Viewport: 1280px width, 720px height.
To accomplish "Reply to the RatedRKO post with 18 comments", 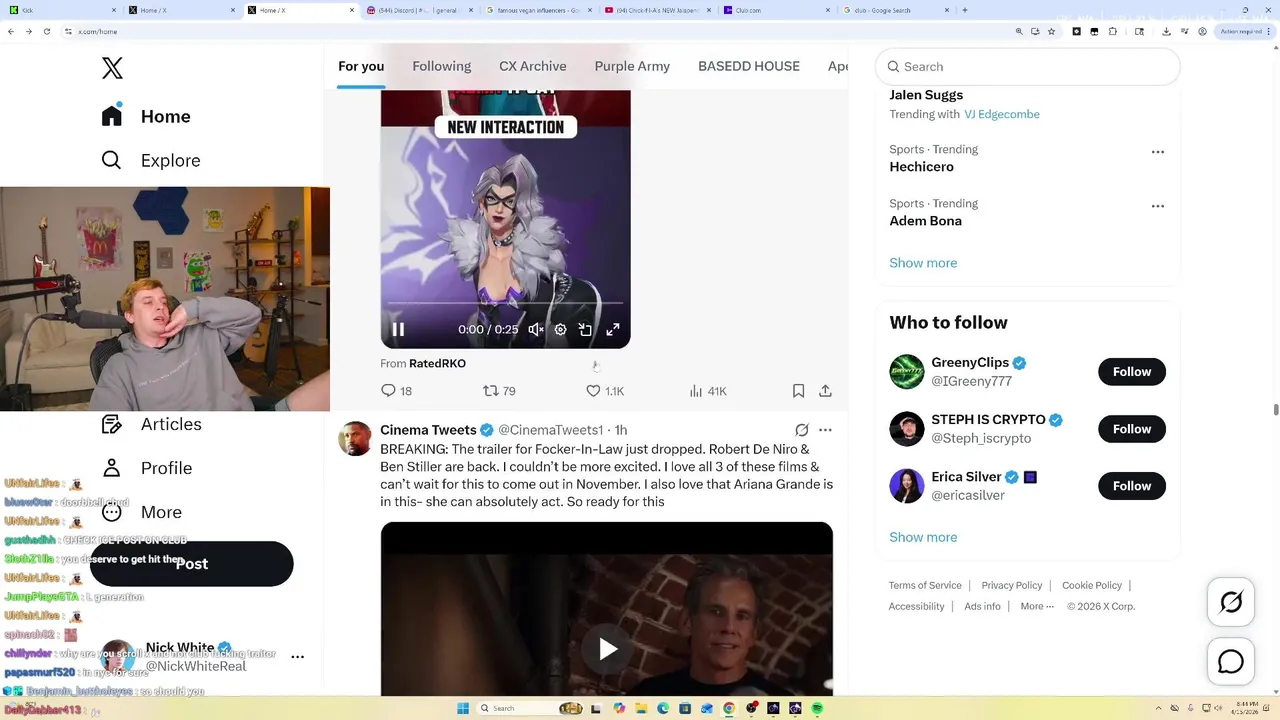I will [x=397, y=391].
